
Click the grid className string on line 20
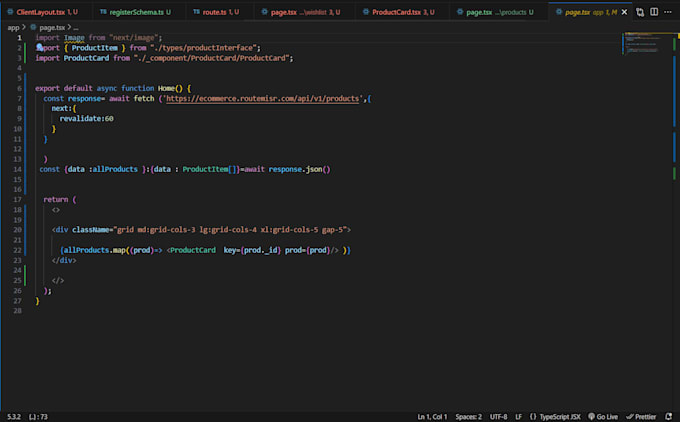pos(230,230)
